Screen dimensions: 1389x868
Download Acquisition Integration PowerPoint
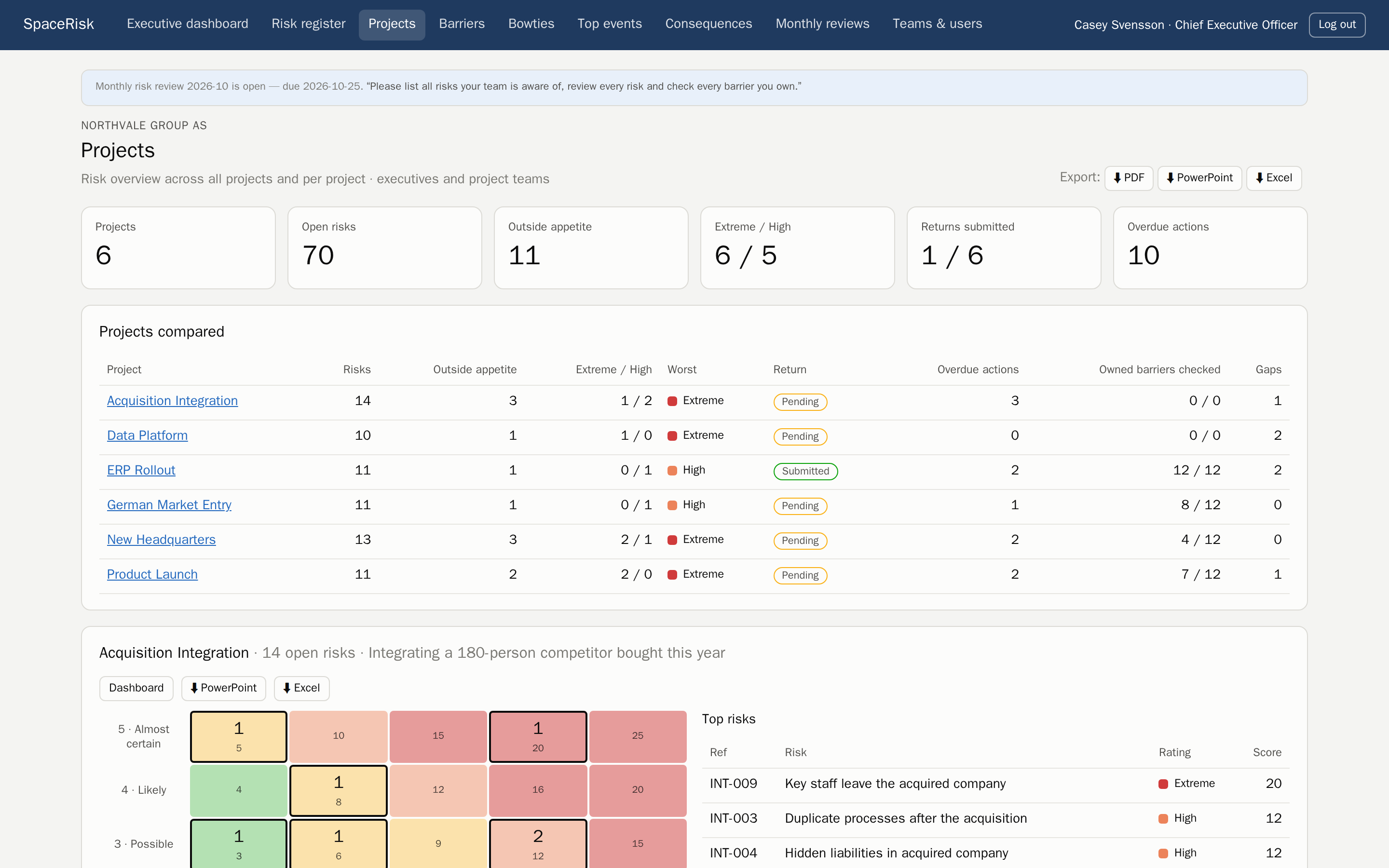click(224, 688)
